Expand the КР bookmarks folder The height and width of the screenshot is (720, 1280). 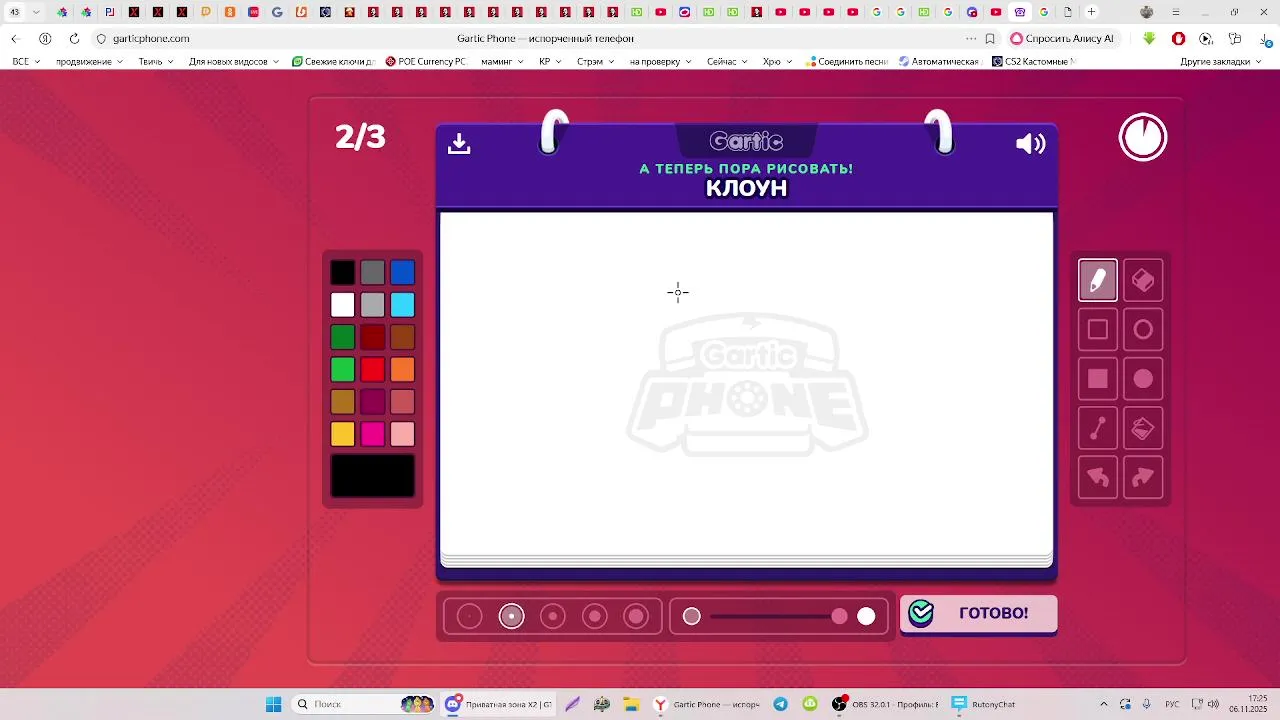pos(550,61)
